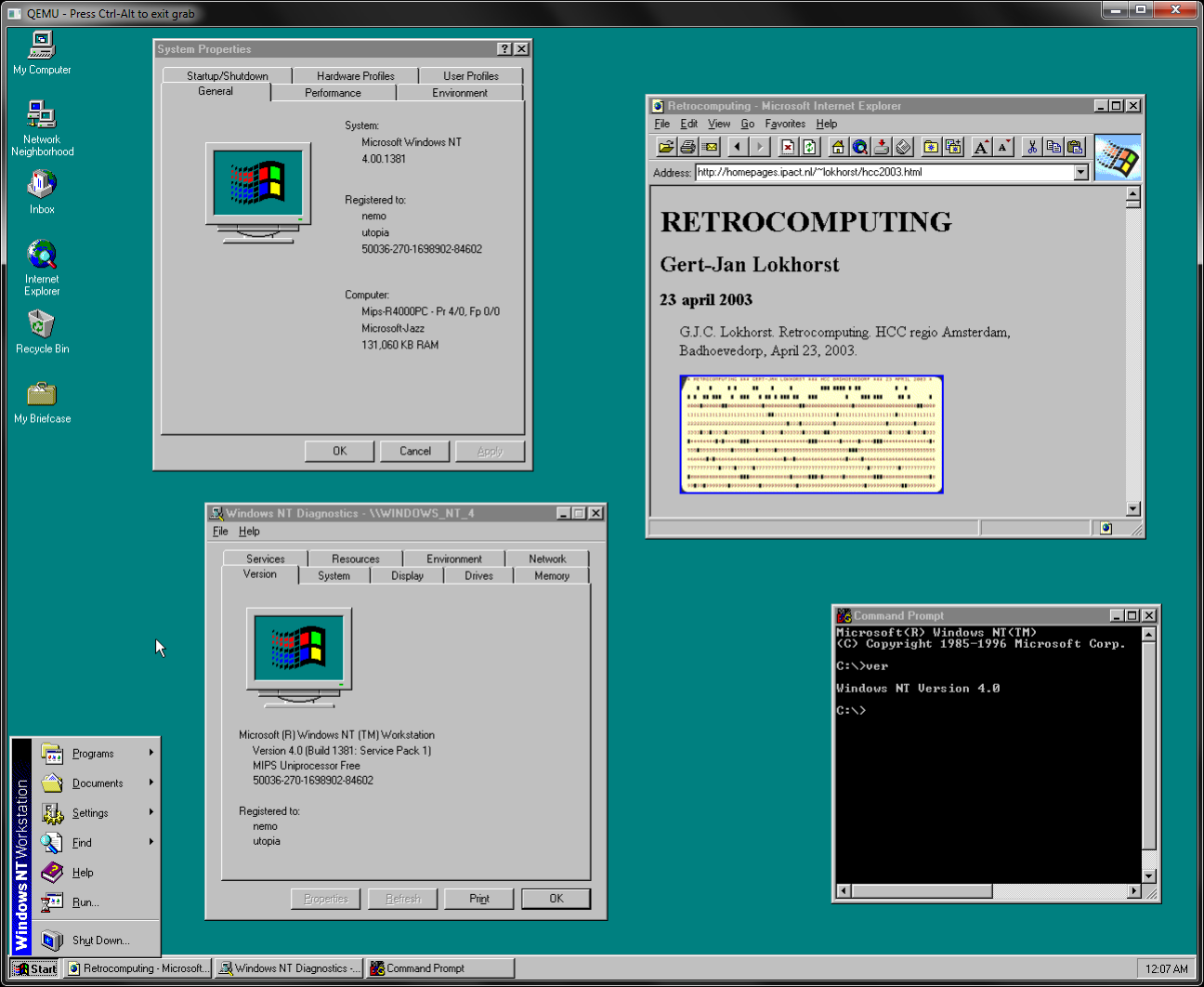The image size is (1204, 987).
Task: Open Display tab in NT Diagnostics
Action: pyautogui.click(x=407, y=575)
